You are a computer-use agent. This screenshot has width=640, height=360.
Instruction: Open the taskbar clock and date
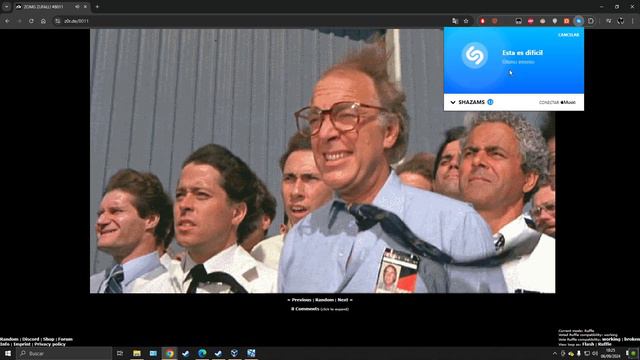[610, 353]
